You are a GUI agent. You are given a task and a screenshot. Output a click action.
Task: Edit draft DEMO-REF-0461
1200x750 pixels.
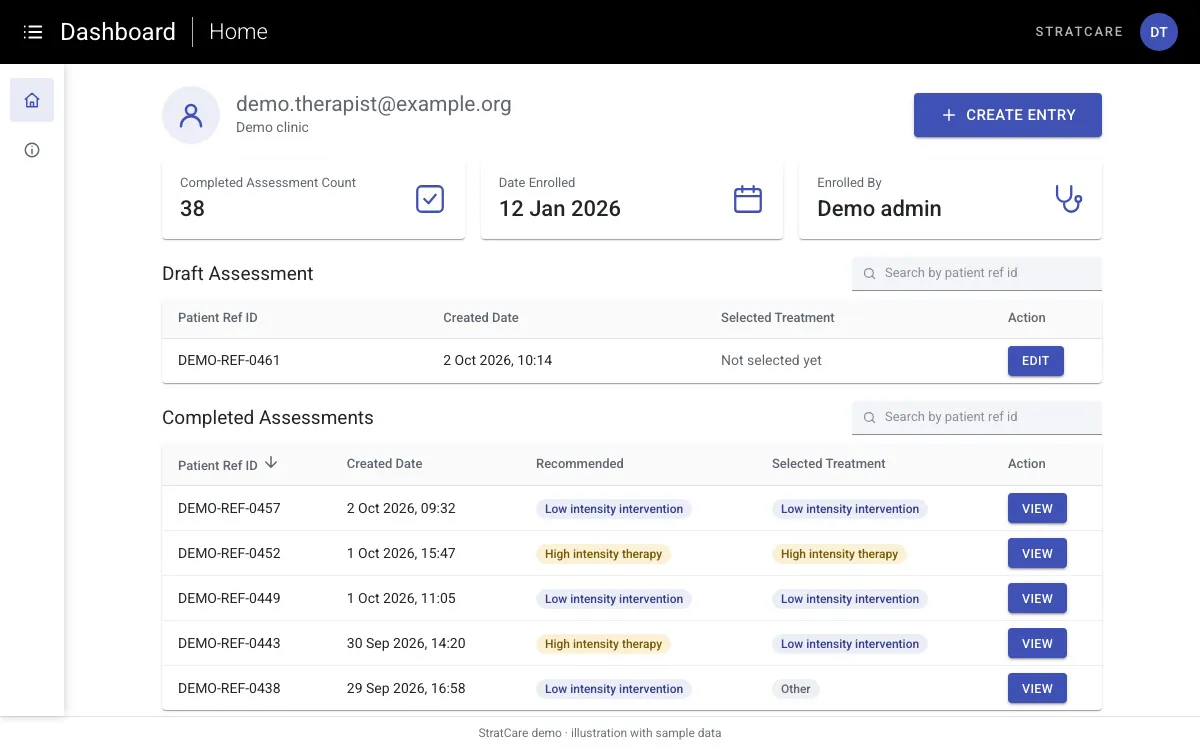[1036, 361]
